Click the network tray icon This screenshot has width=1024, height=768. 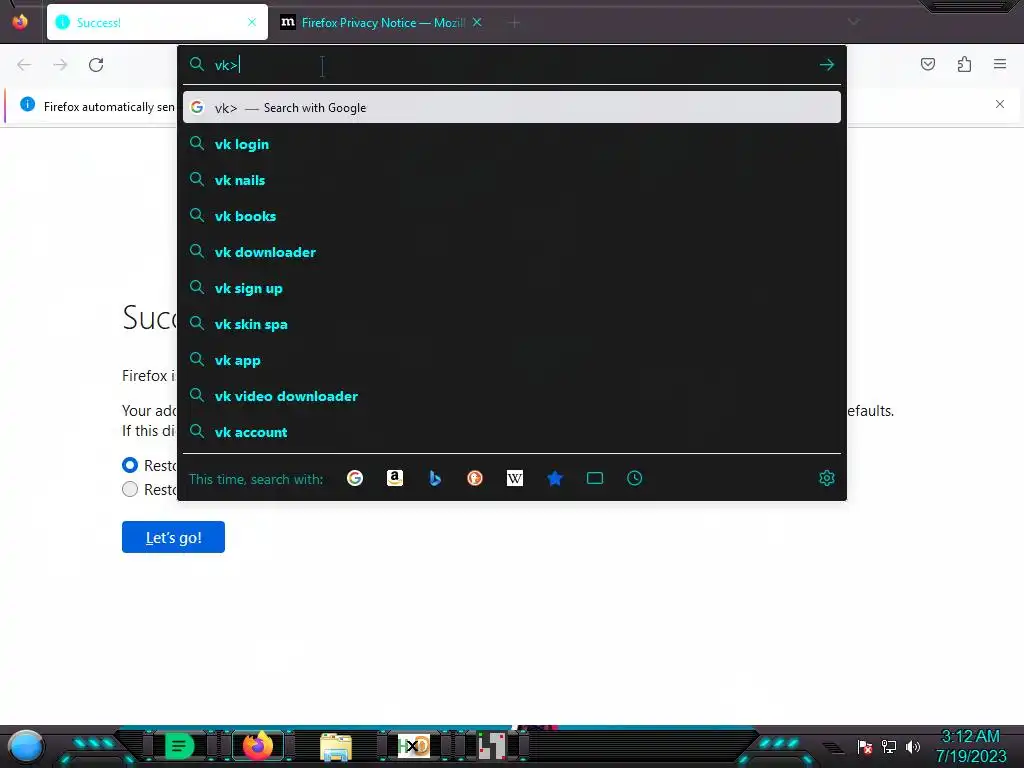pos(889,746)
